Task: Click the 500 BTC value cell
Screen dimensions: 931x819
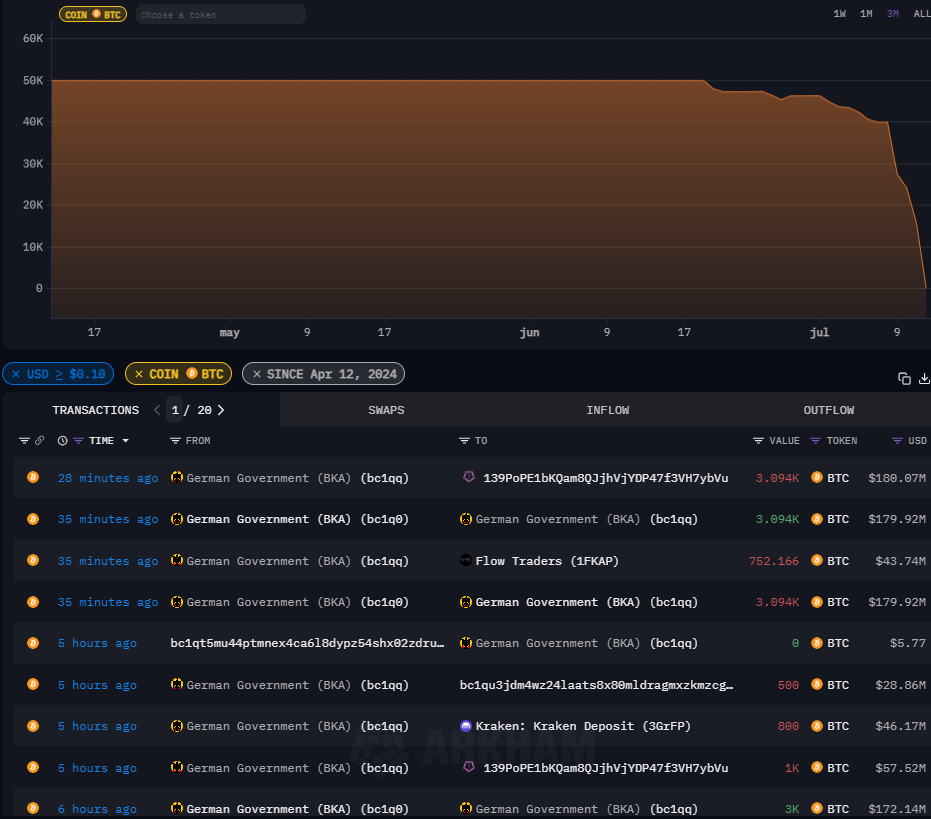Action: pyautogui.click(x=788, y=685)
